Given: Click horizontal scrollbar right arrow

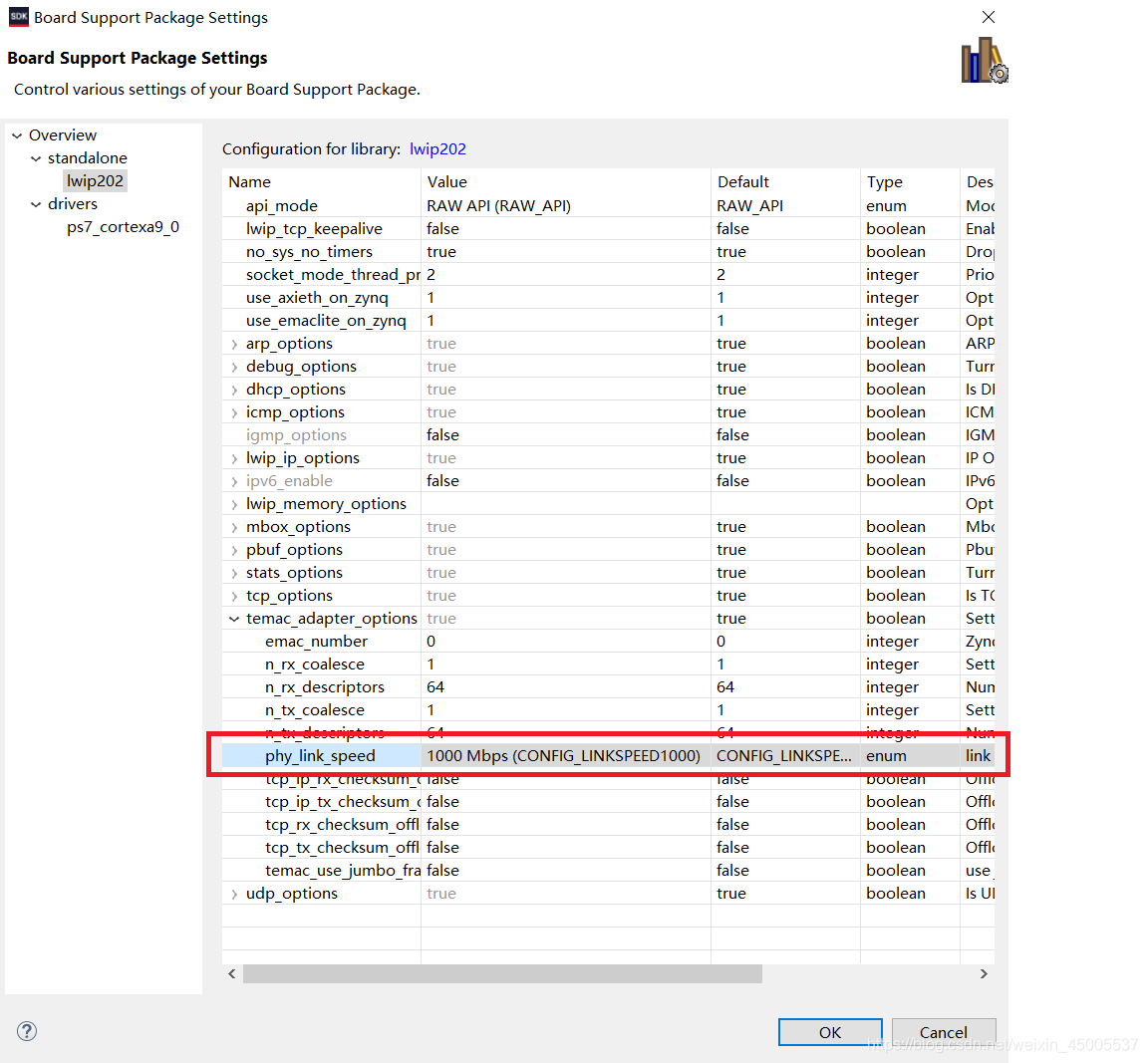Looking at the screenshot, I should [984, 973].
